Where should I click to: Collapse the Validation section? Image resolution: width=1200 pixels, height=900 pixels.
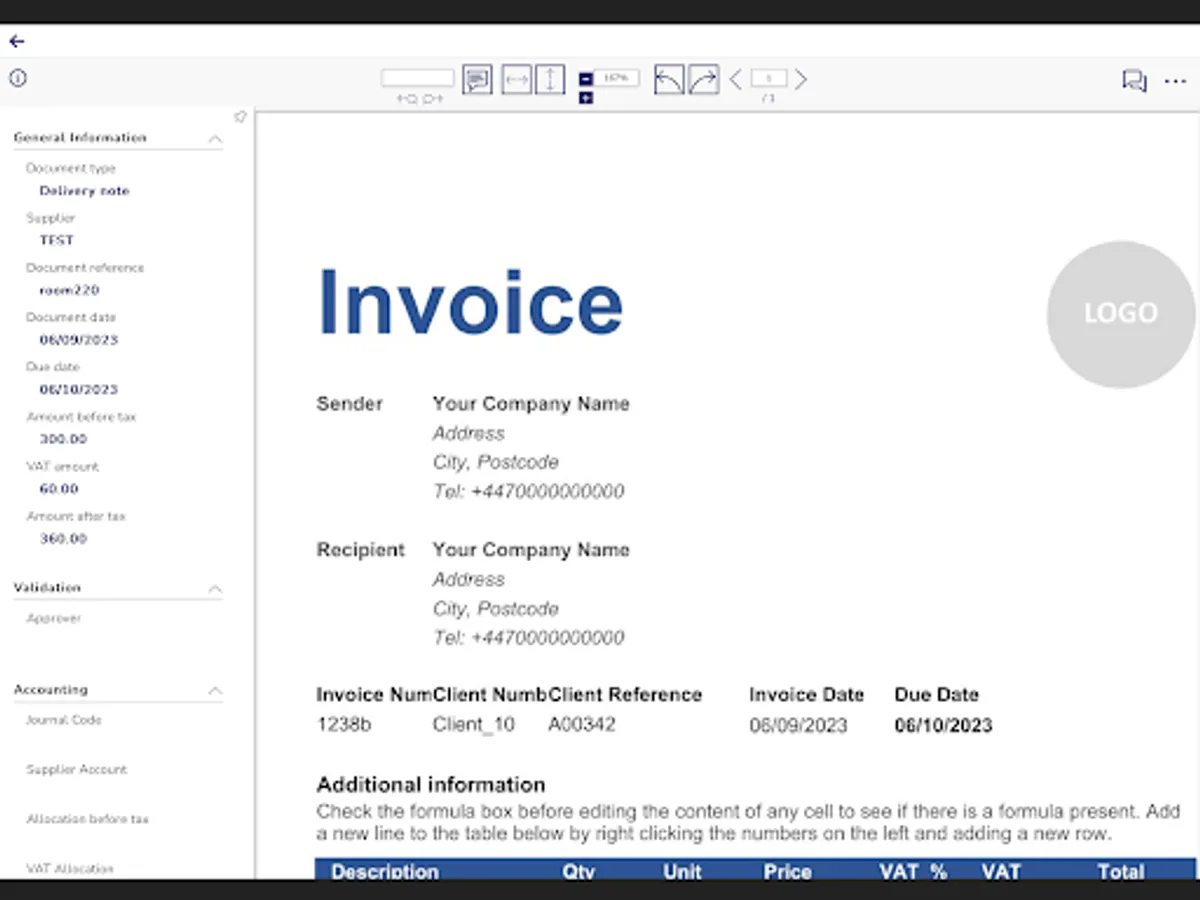[214, 589]
